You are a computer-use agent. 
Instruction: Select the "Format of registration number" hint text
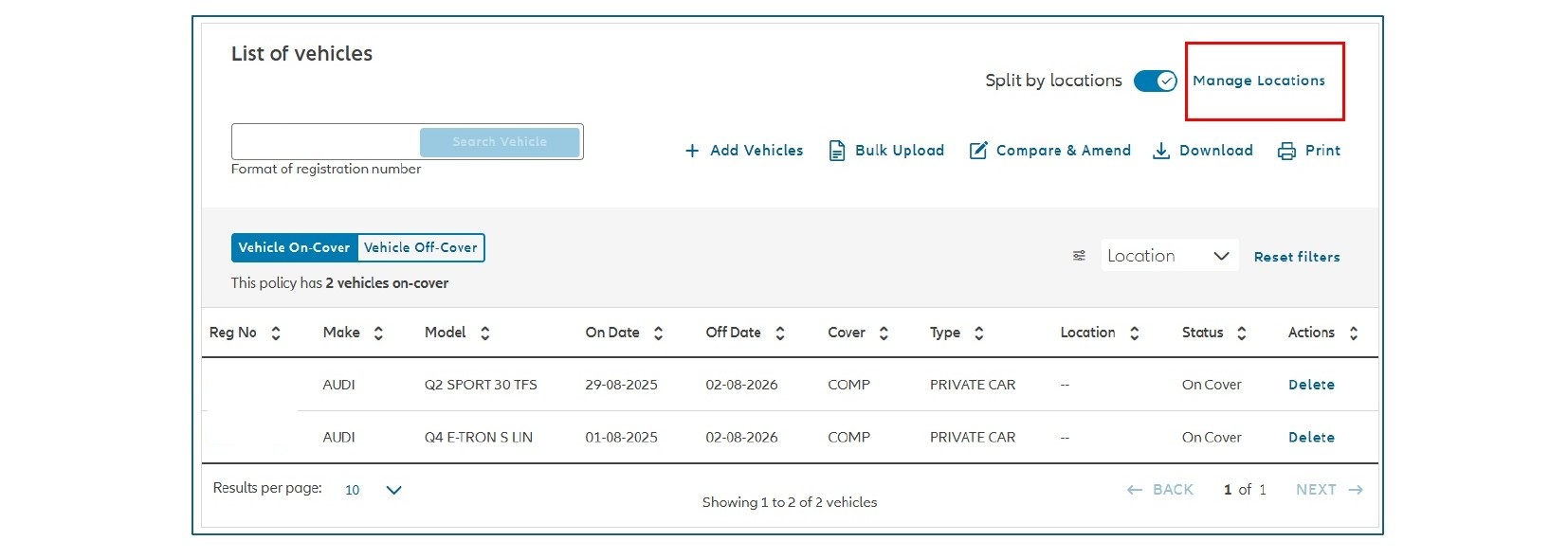click(x=326, y=169)
